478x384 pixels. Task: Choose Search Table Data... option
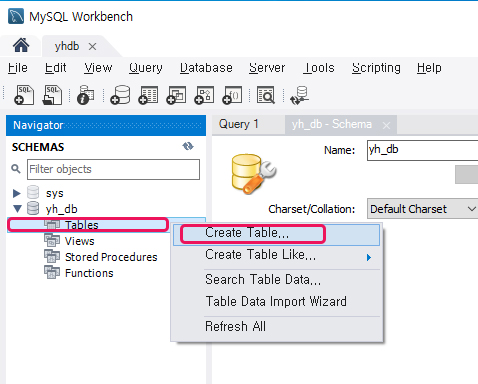(x=276, y=280)
